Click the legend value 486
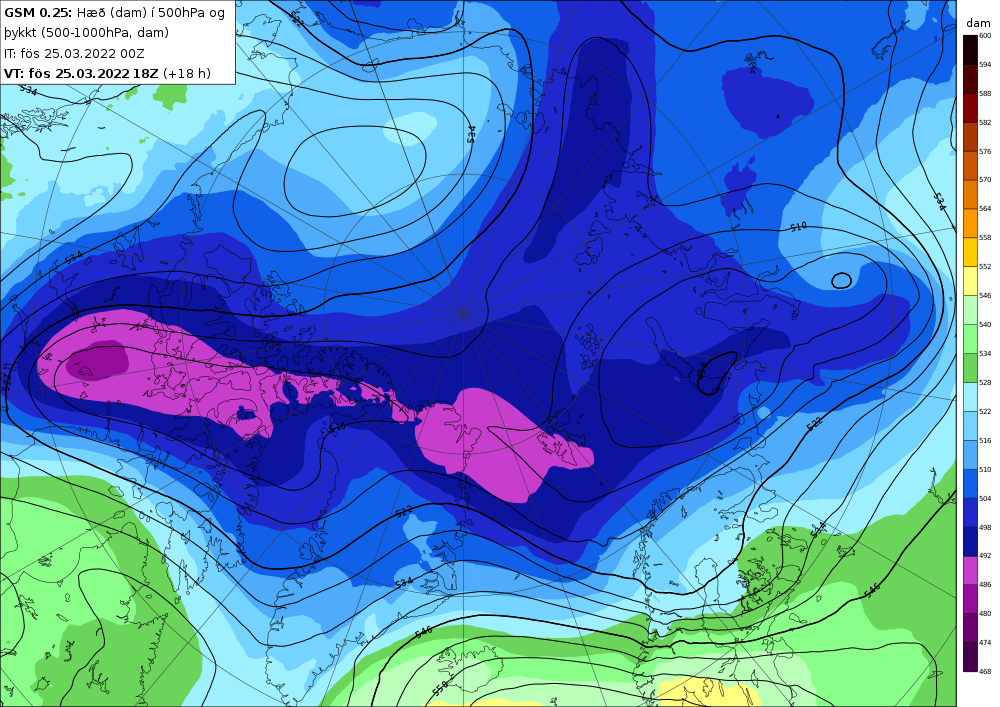 click(x=985, y=585)
